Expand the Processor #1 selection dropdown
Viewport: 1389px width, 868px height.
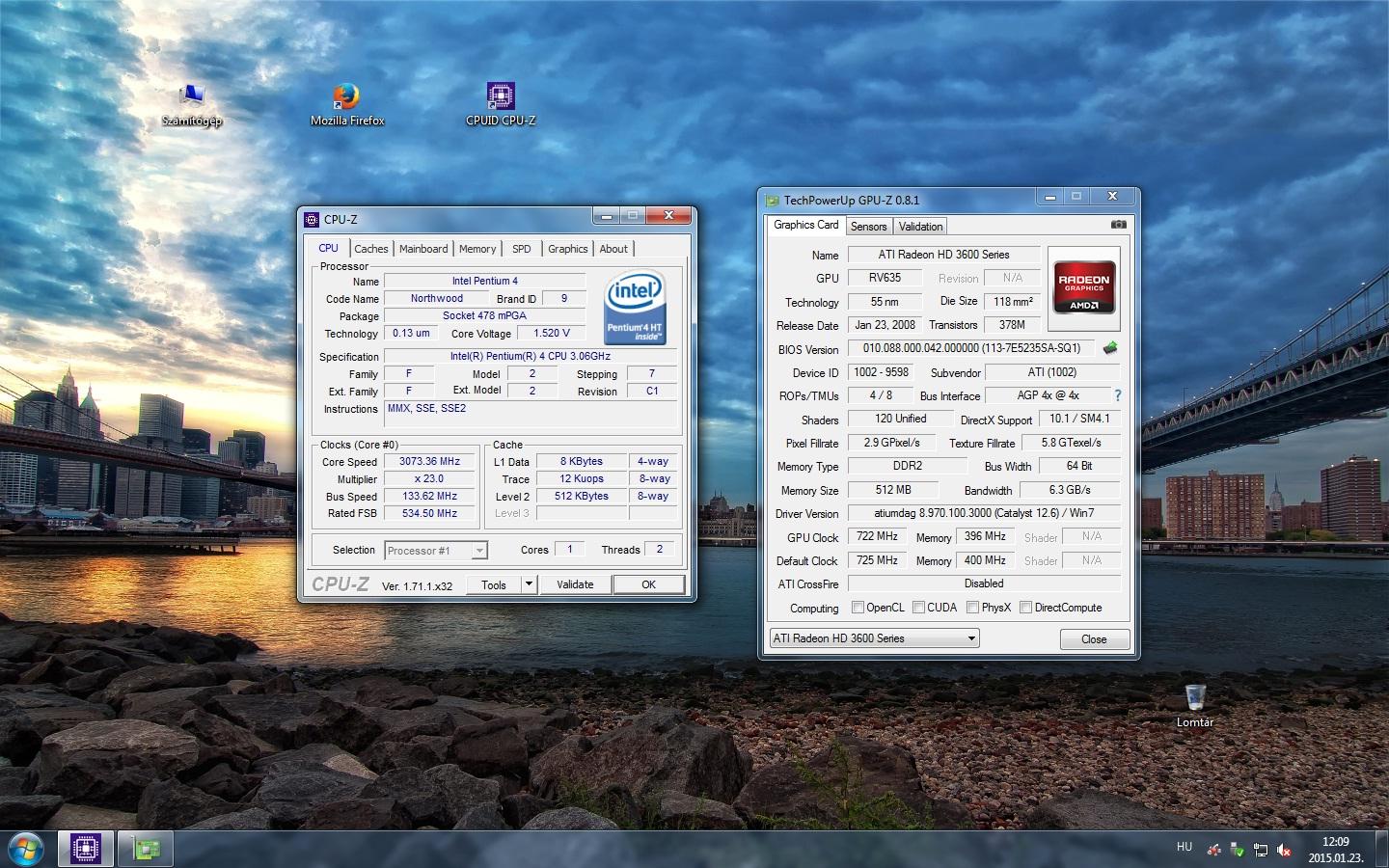tap(479, 551)
